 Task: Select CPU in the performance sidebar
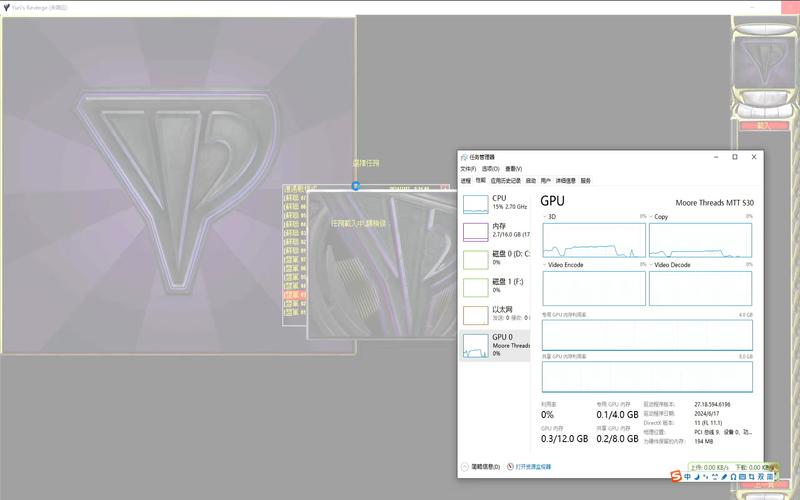point(497,203)
